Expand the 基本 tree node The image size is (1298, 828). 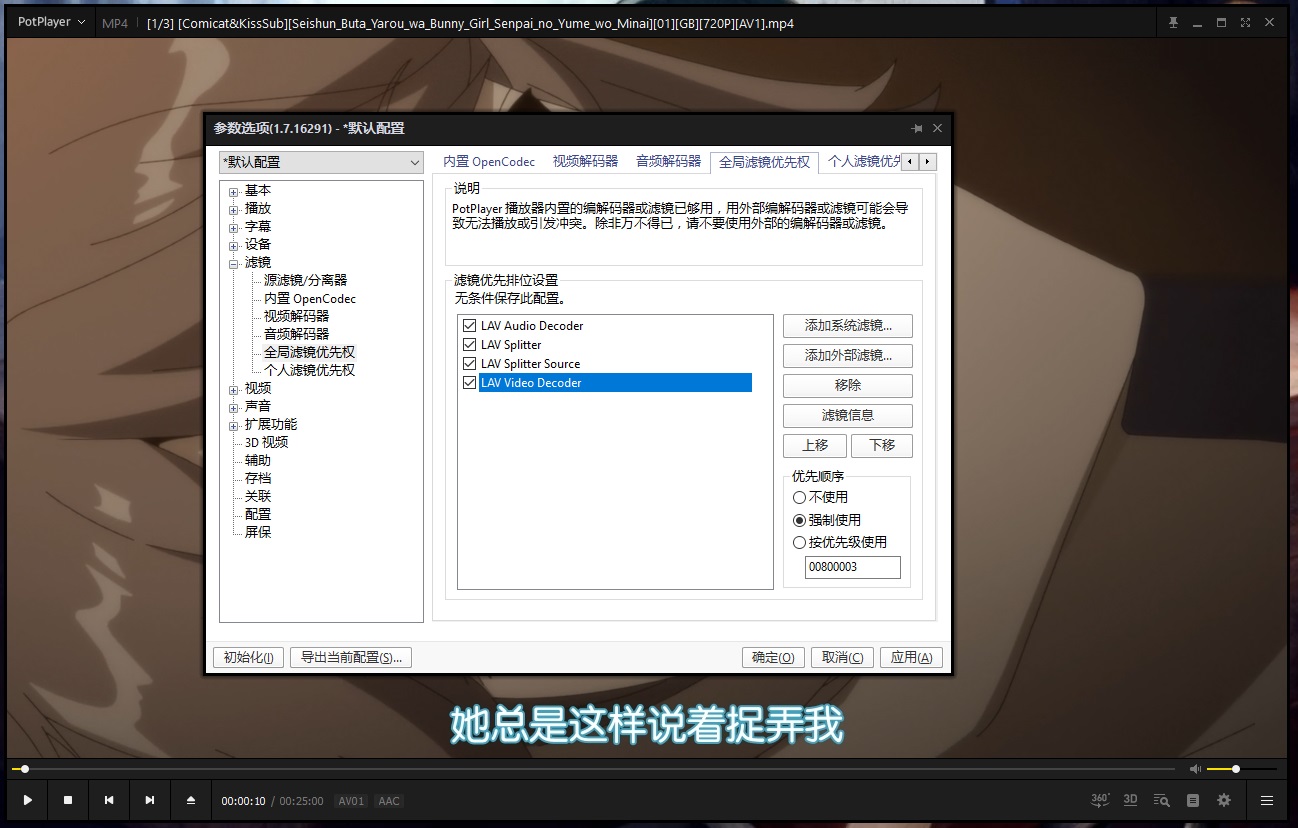tap(234, 191)
